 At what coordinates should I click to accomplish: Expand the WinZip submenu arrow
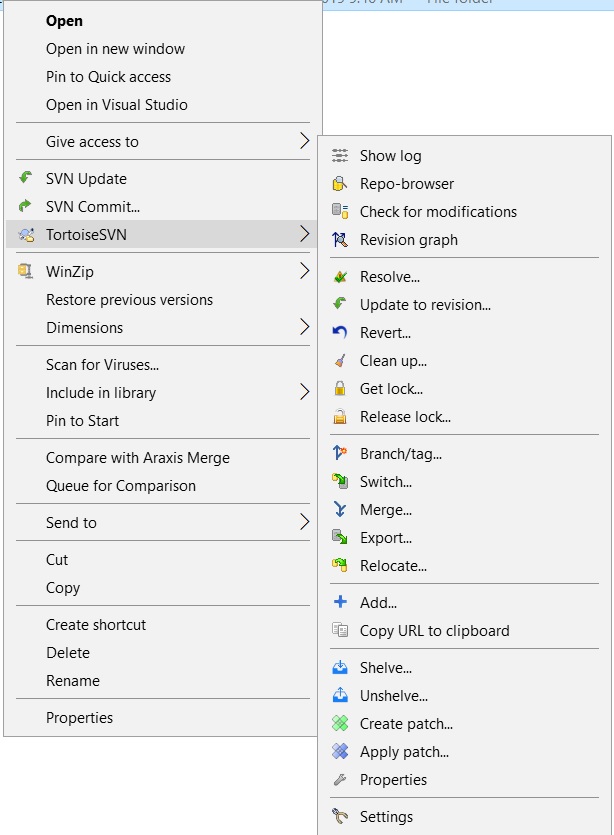click(304, 271)
